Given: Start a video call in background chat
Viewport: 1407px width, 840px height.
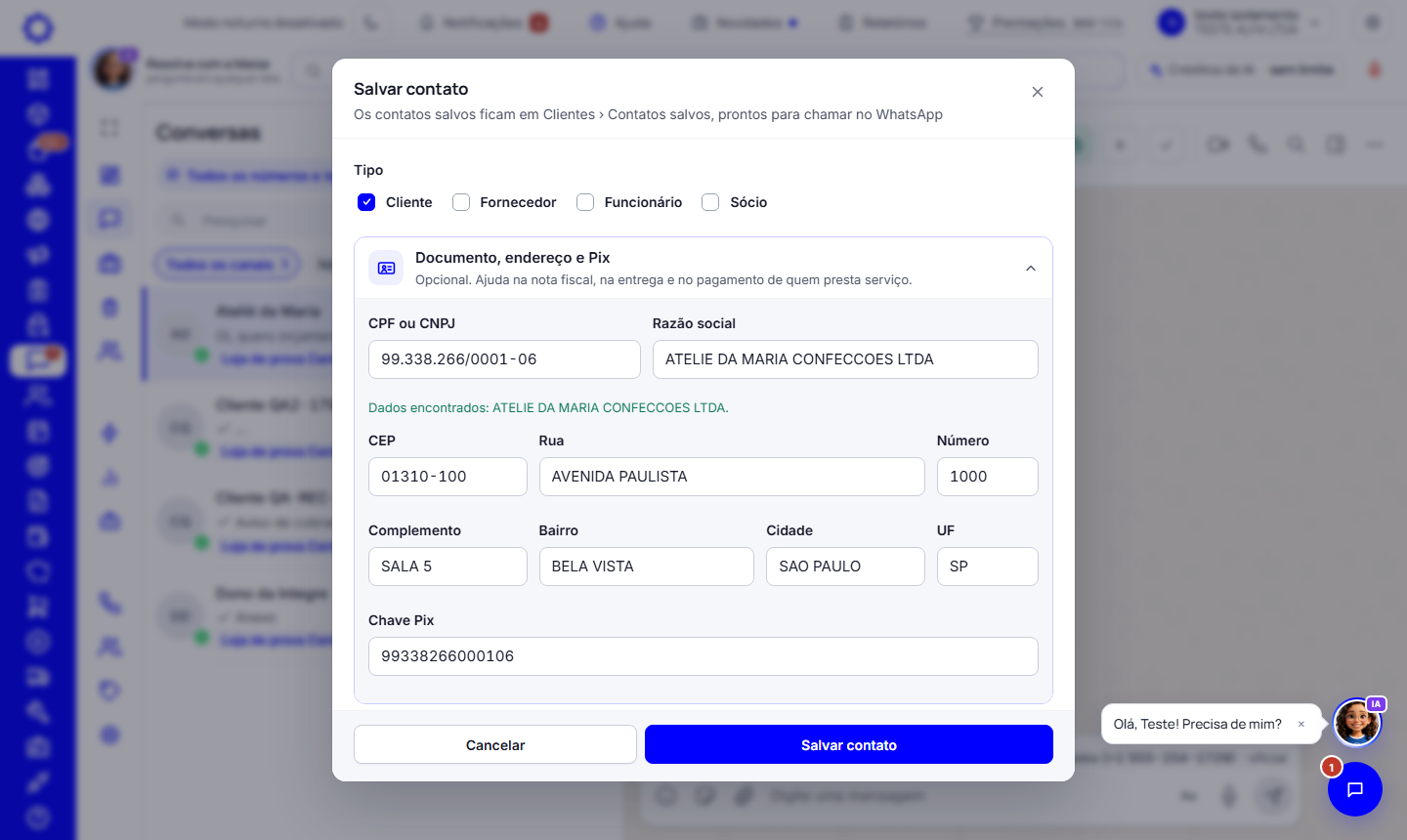Looking at the screenshot, I should (1217, 145).
